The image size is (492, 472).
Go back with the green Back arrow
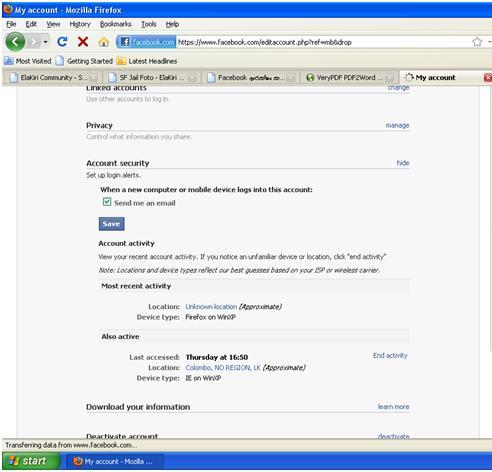click(x=15, y=42)
